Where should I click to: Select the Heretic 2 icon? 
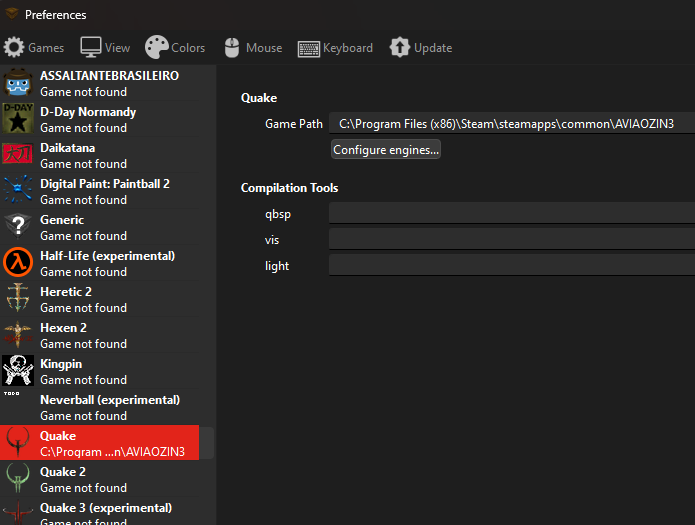[18, 299]
